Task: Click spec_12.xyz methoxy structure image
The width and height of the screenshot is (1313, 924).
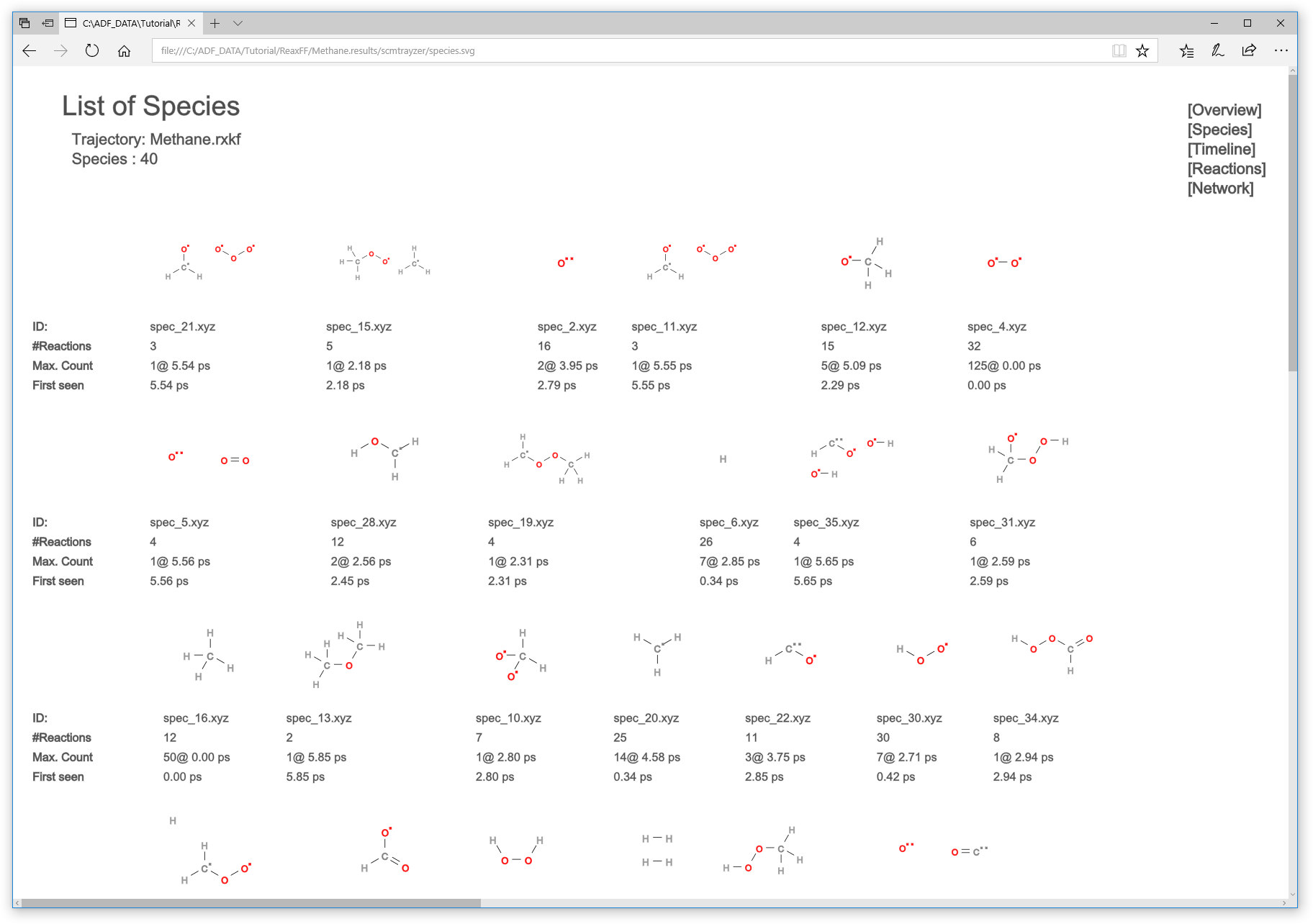Action: tap(867, 263)
